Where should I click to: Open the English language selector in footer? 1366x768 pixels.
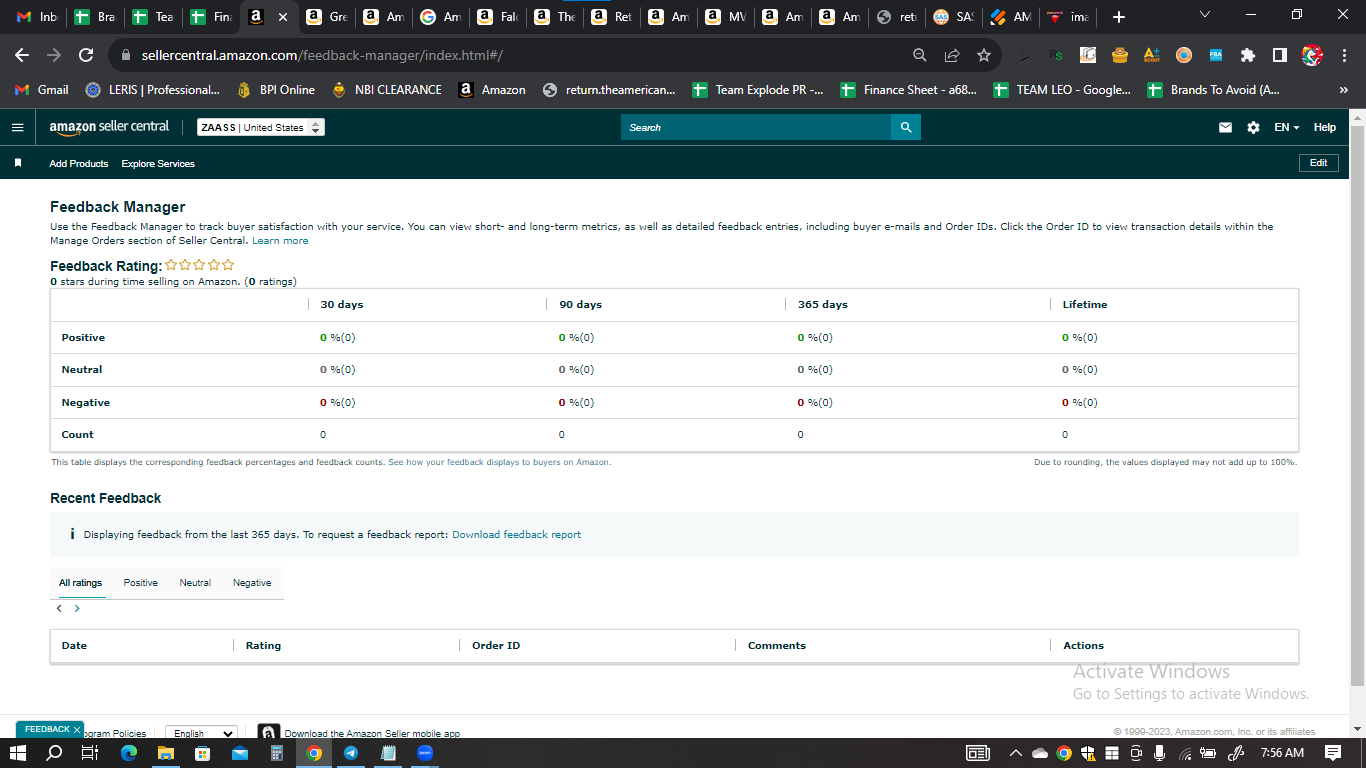click(x=201, y=734)
